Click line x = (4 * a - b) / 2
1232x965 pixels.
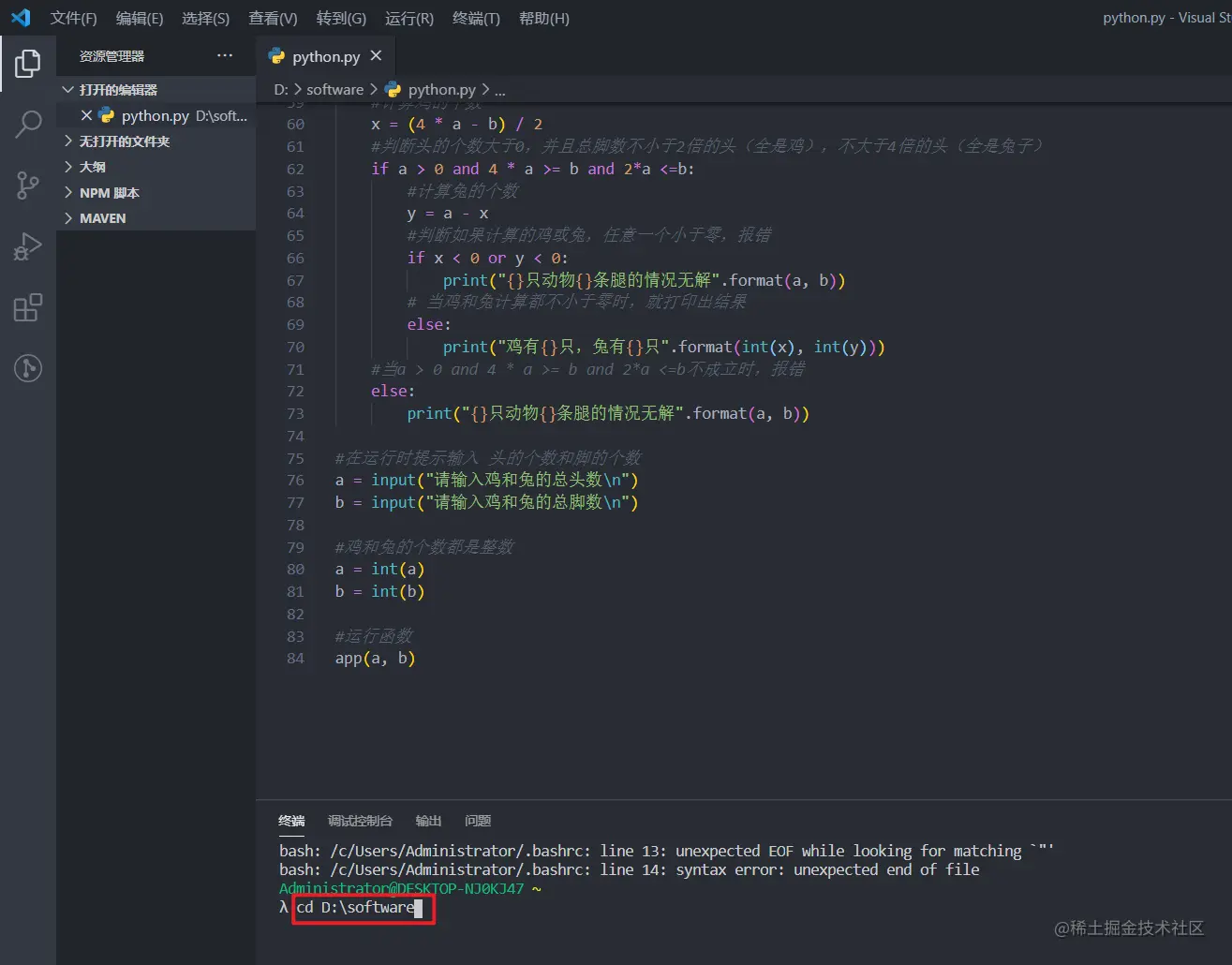coord(456,125)
